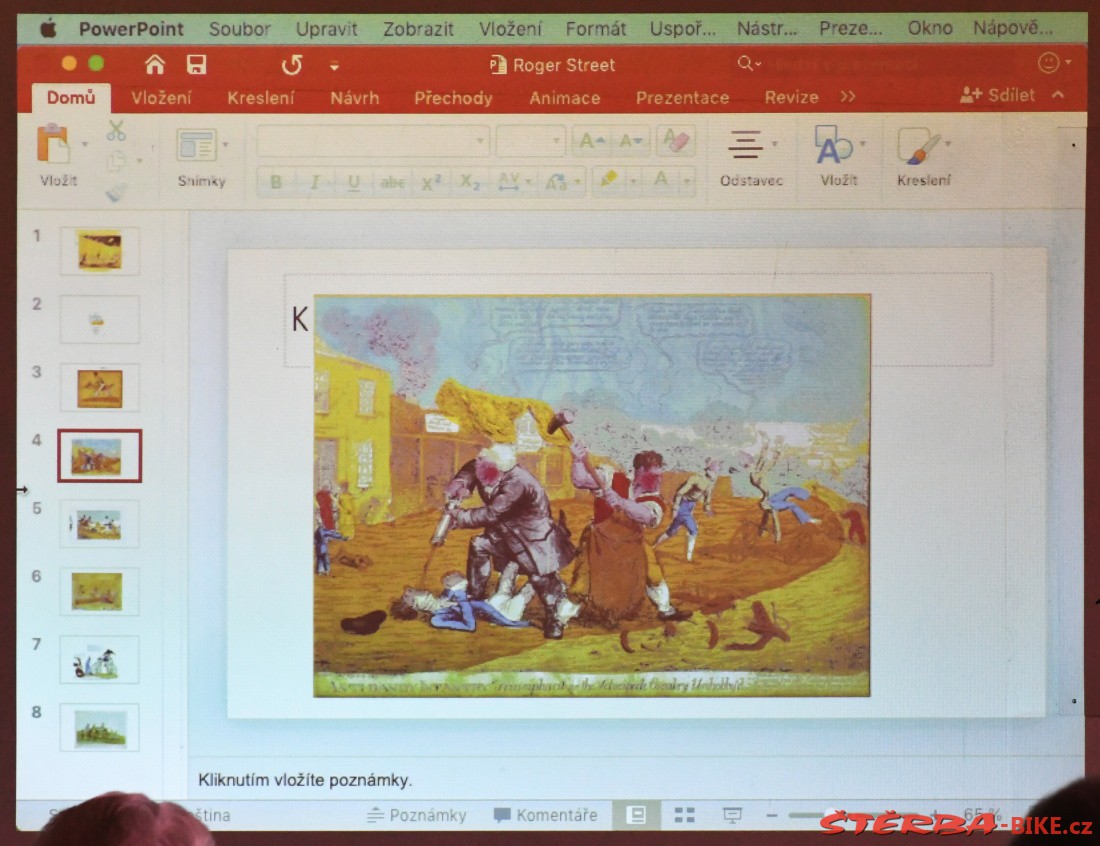The width and height of the screenshot is (1100, 846).
Task: Expand font color dropdown arrow
Action: coord(687,181)
